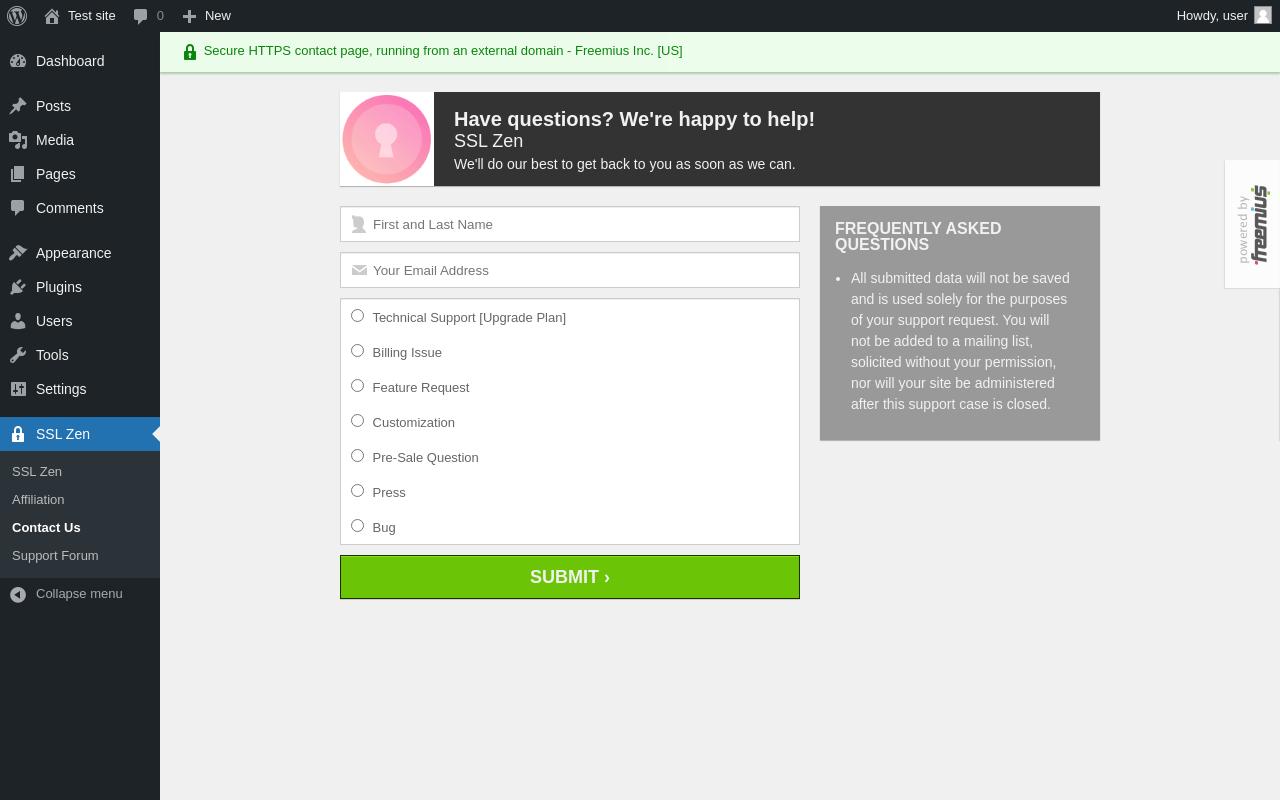Choose the Feature Request radio option
Viewport: 1280px width, 800px height.
pos(357,386)
